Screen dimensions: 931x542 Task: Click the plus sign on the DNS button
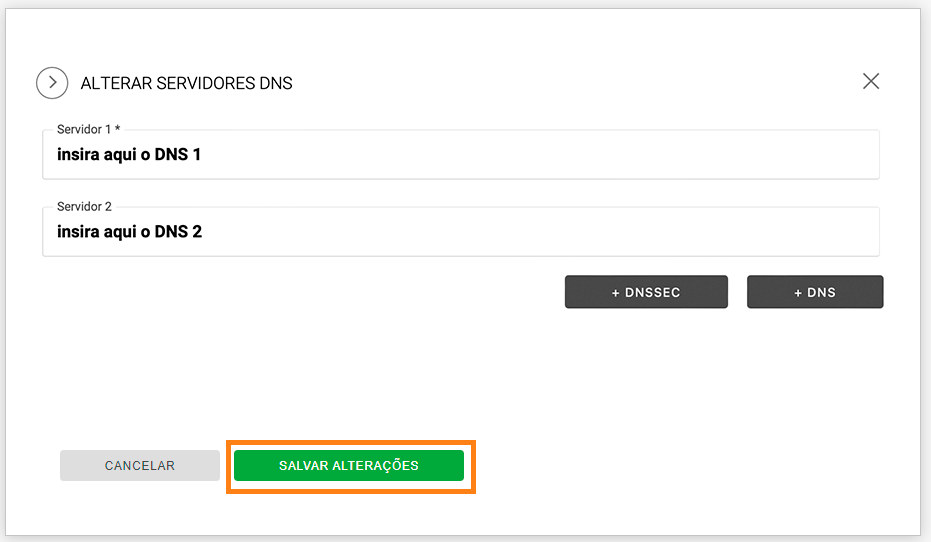coord(798,293)
